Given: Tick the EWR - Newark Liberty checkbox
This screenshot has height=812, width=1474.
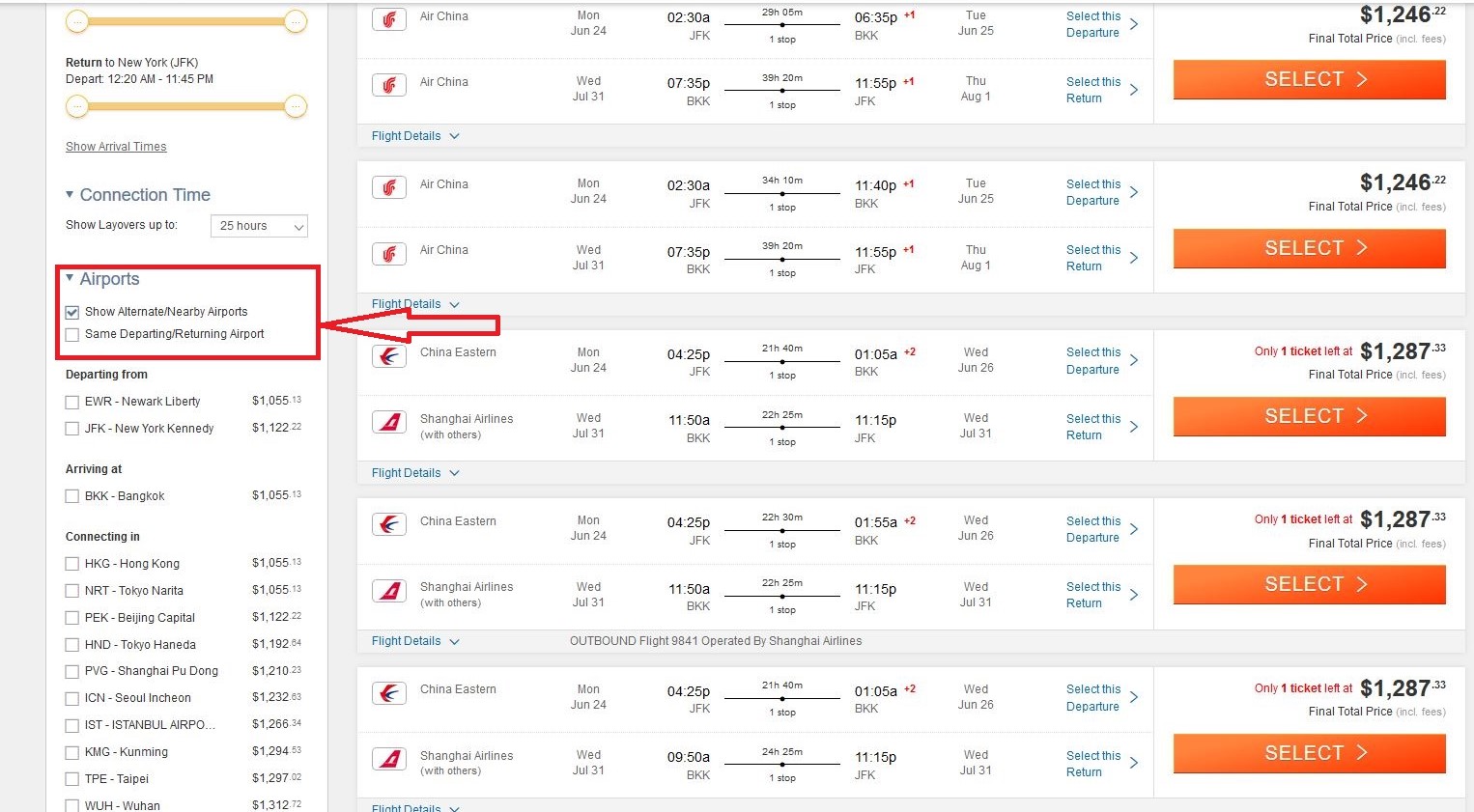Looking at the screenshot, I should pos(72,403).
